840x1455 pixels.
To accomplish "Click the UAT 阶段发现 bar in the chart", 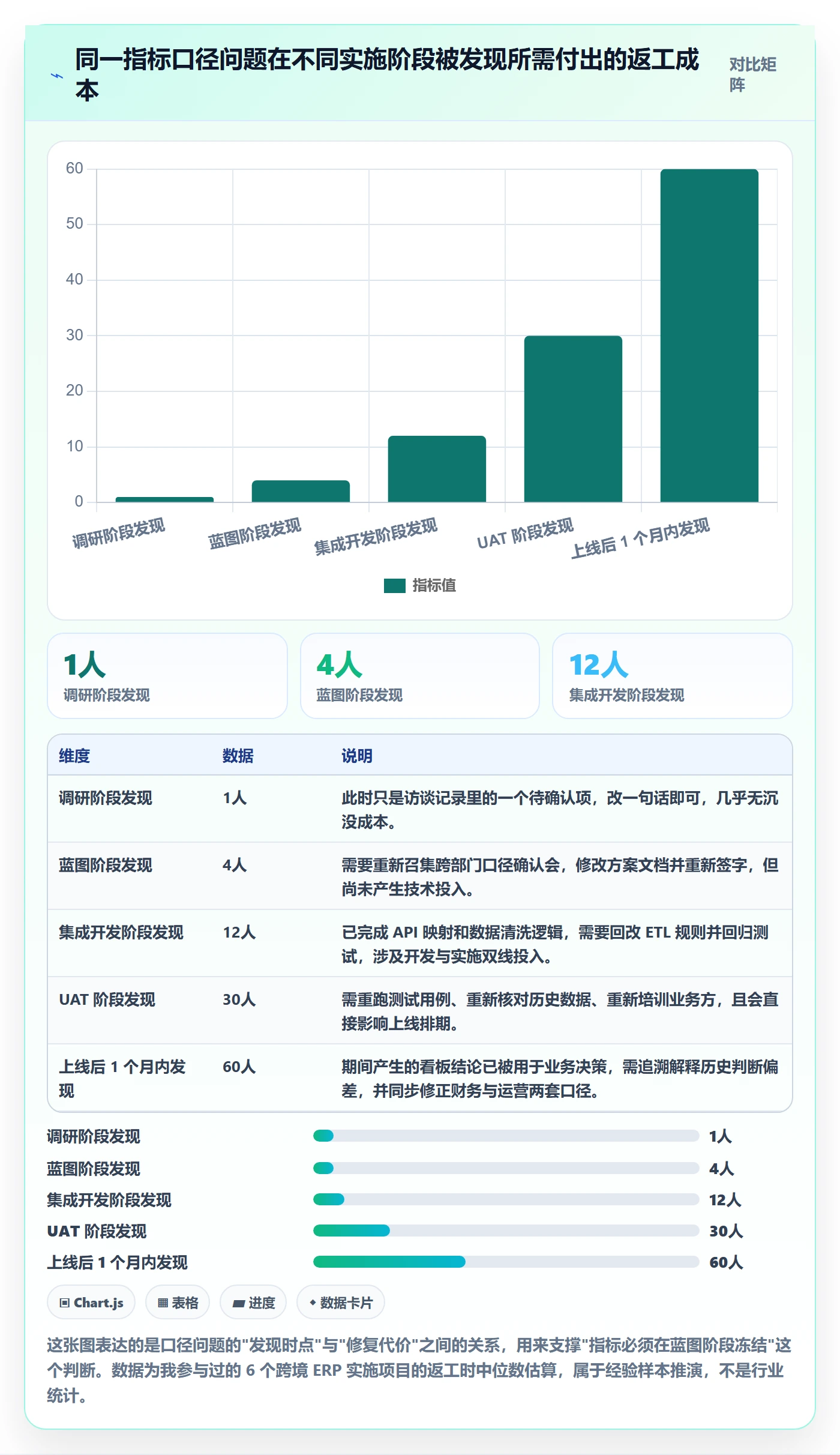I will pos(573,419).
